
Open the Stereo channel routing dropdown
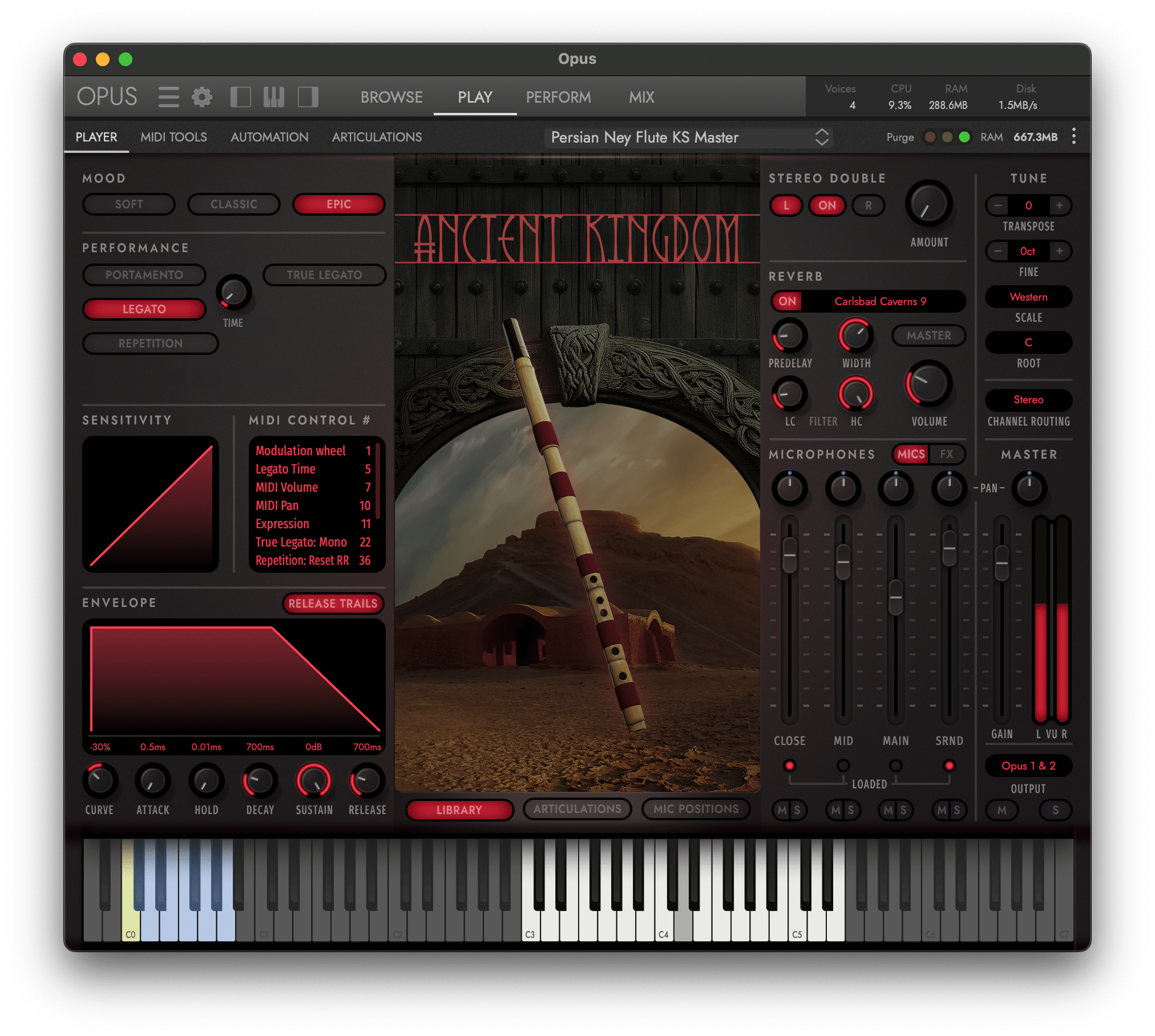point(1028,400)
